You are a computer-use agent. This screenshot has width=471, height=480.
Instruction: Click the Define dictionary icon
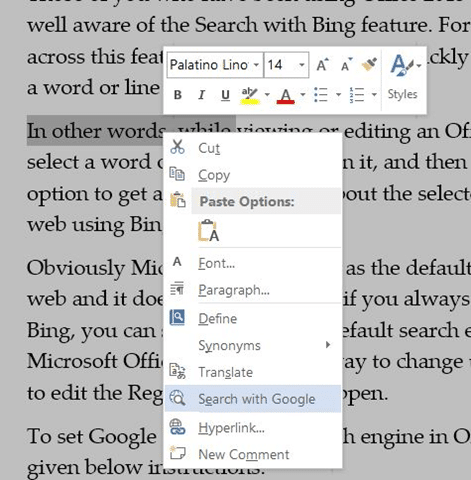(x=177, y=318)
